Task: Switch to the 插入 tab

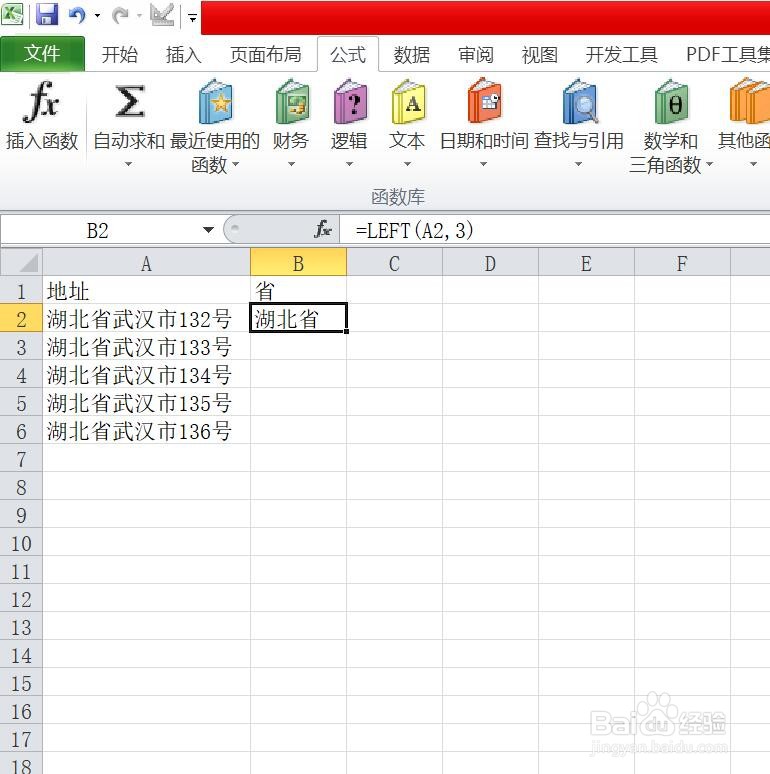Action: 184,54
